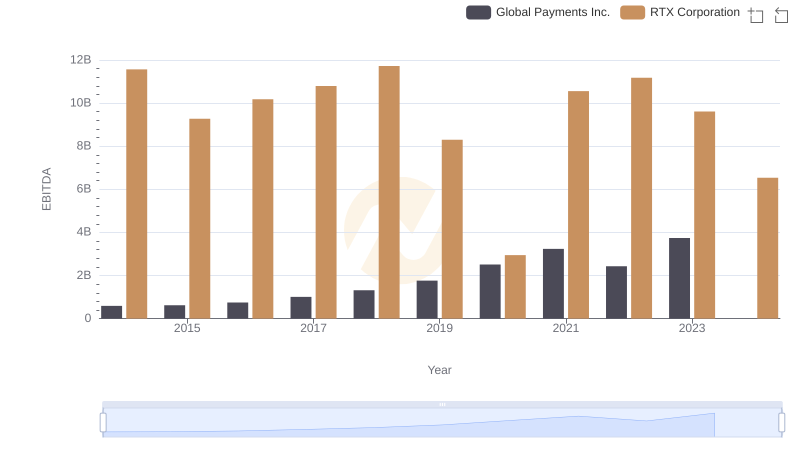The height and width of the screenshot is (461, 800).
Task: Click the 2019 x-axis label
Action: click(x=439, y=328)
